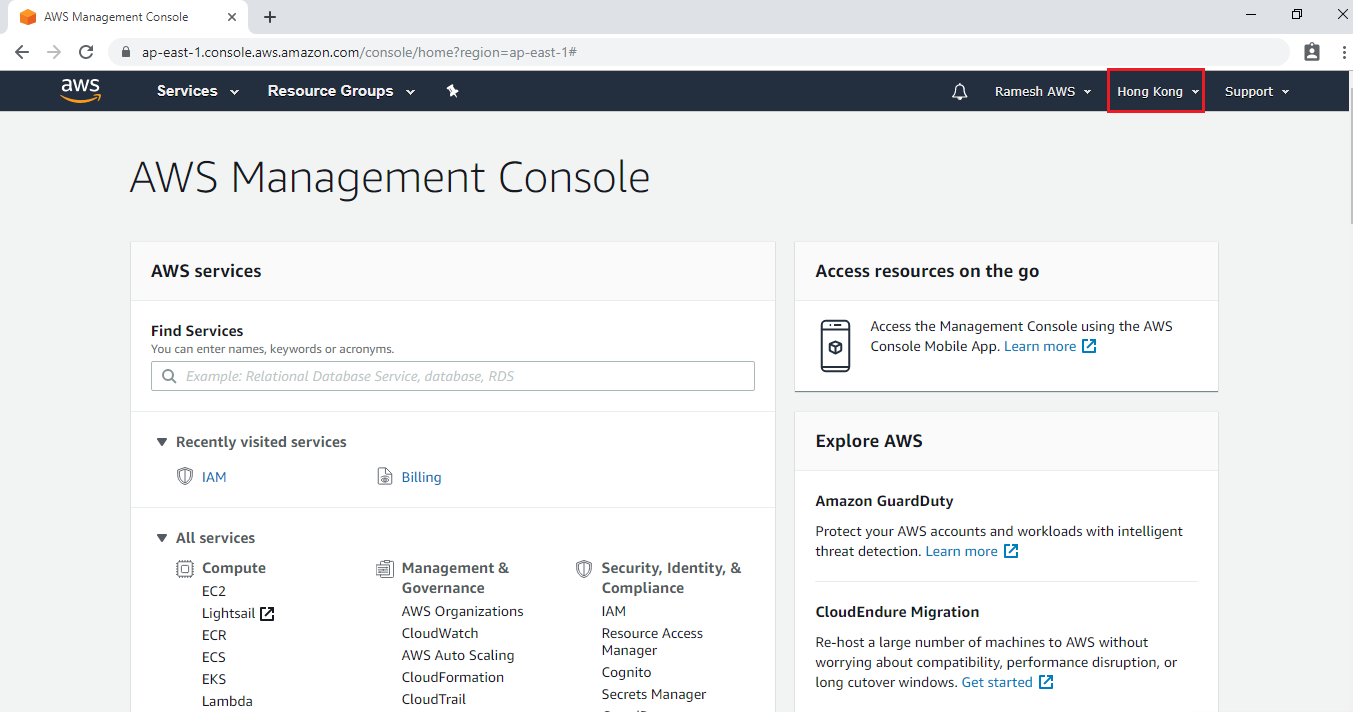Screen dimensions: 1353x712
Task: Open the Ramesh AWS account menu
Action: 1043,92
